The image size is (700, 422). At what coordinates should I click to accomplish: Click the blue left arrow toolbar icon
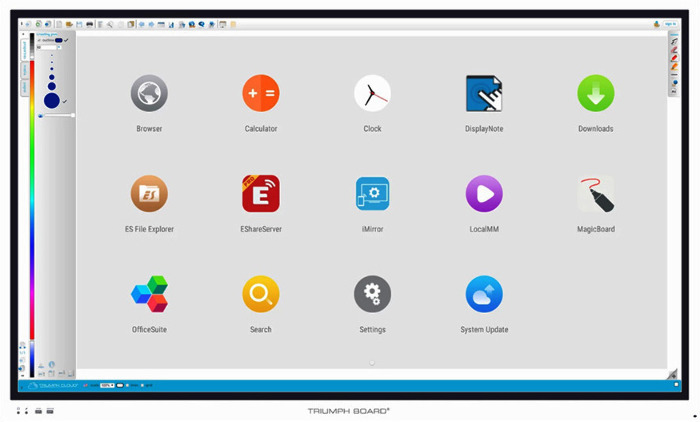tap(142, 24)
